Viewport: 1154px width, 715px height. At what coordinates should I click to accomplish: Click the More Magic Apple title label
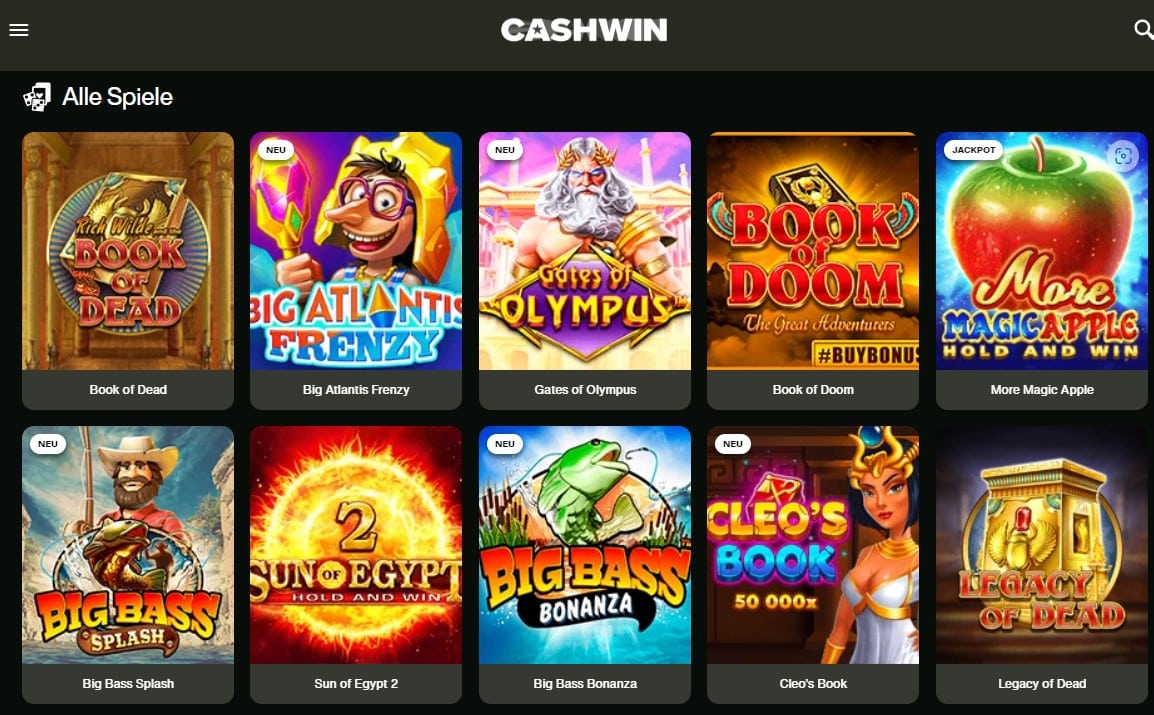(1042, 390)
